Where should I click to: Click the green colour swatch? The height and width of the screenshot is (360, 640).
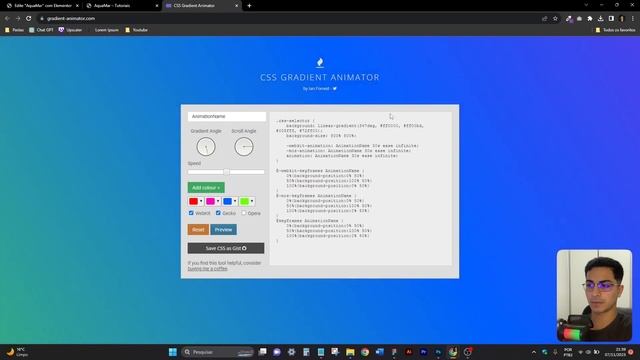tap(244, 201)
